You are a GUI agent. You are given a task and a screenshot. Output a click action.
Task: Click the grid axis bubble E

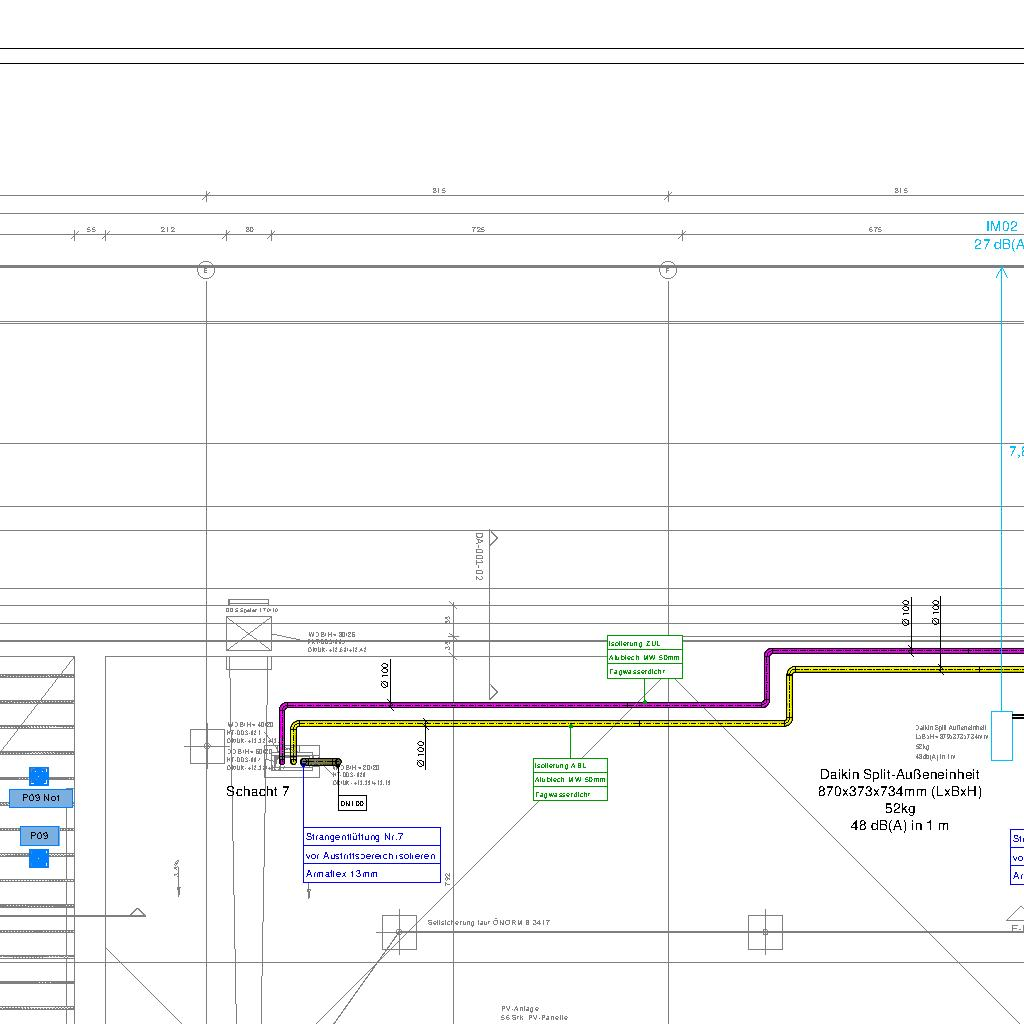tap(206, 271)
